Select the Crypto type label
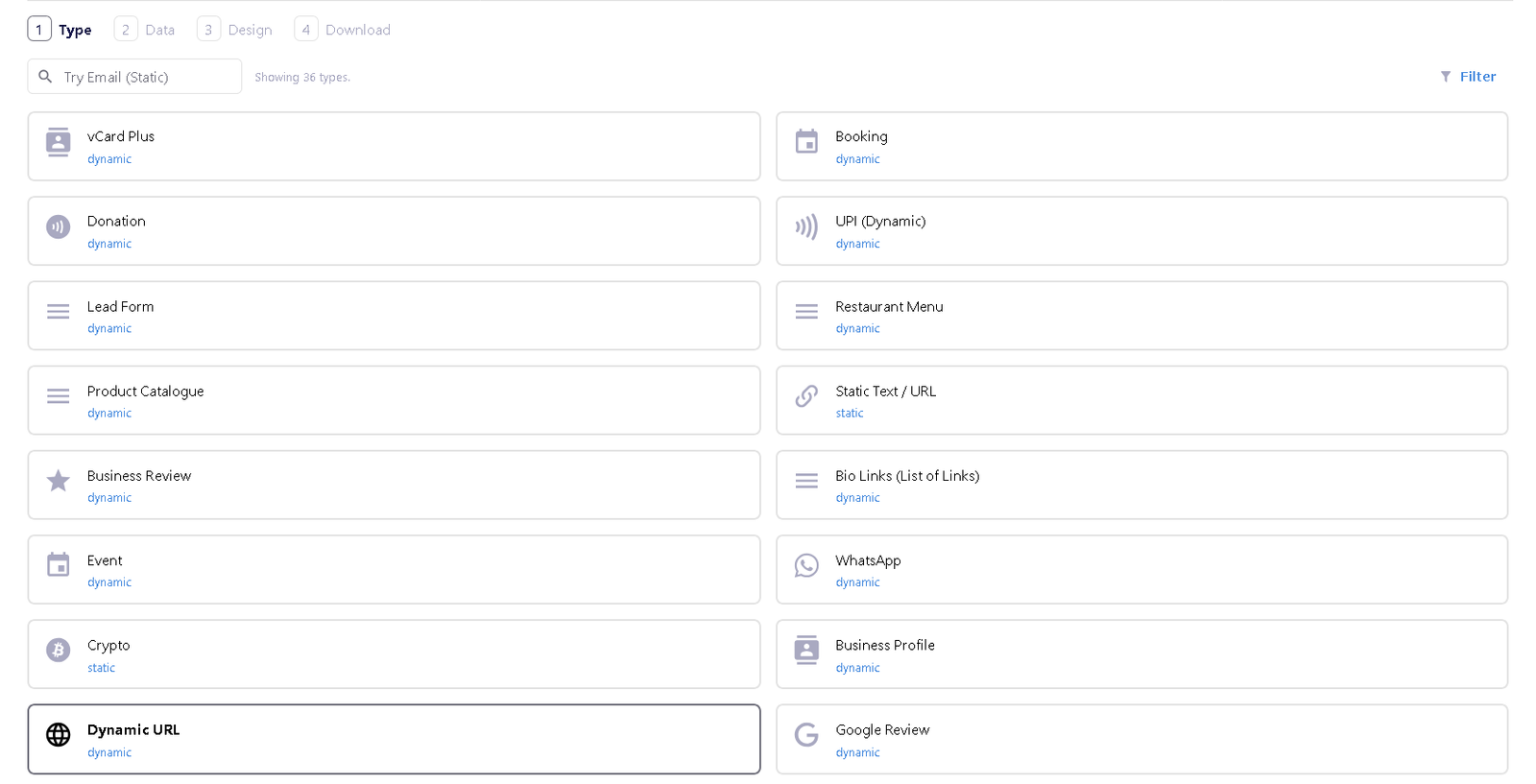Viewport: 1536px width, 784px height. 108,645
